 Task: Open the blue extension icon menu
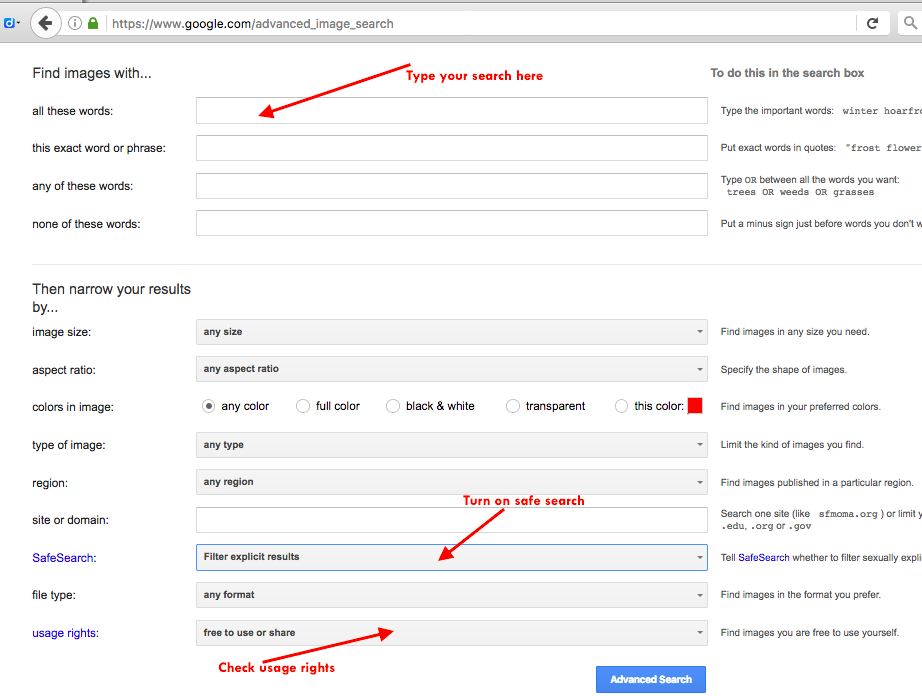pos(11,24)
